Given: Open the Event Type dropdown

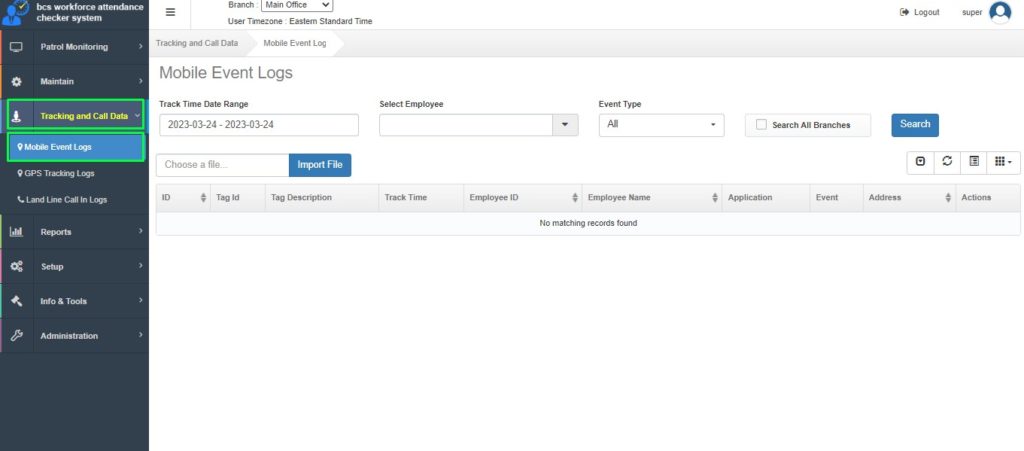Looking at the screenshot, I should tap(661, 125).
